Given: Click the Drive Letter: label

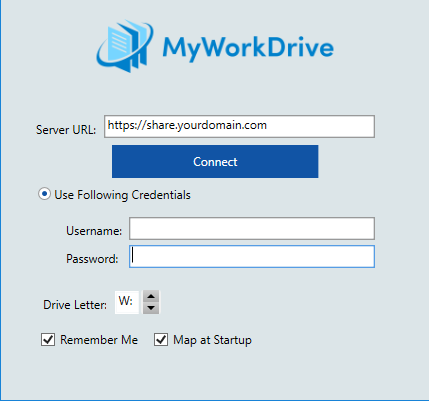Looking at the screenshot, I should 75,305.
